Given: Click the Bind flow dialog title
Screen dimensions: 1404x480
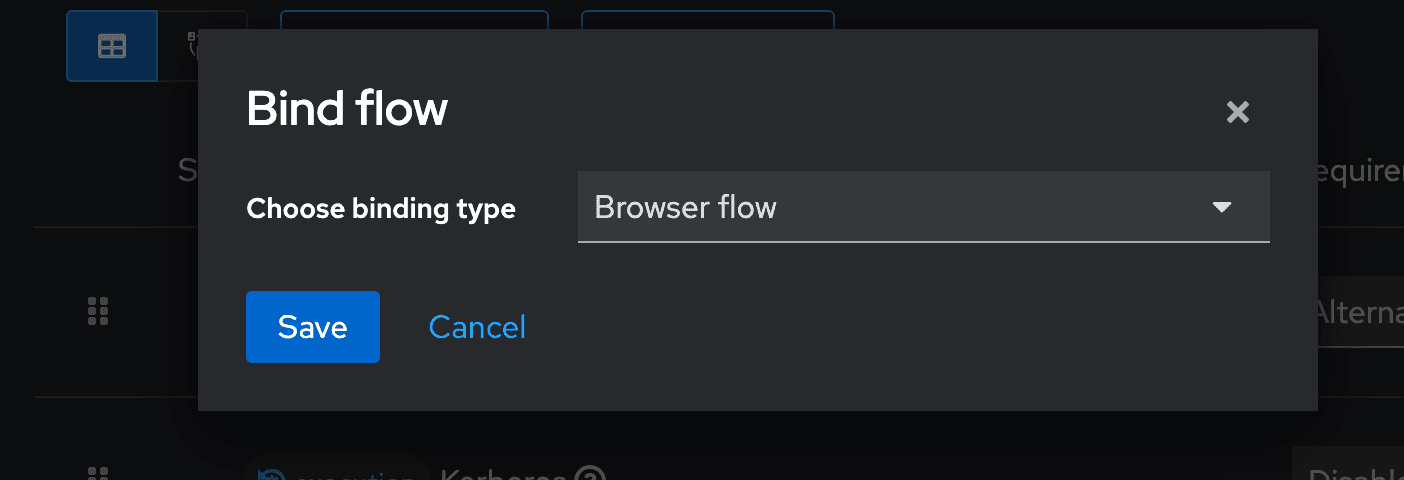Looking at the screenshot, I should click(347, 108).
